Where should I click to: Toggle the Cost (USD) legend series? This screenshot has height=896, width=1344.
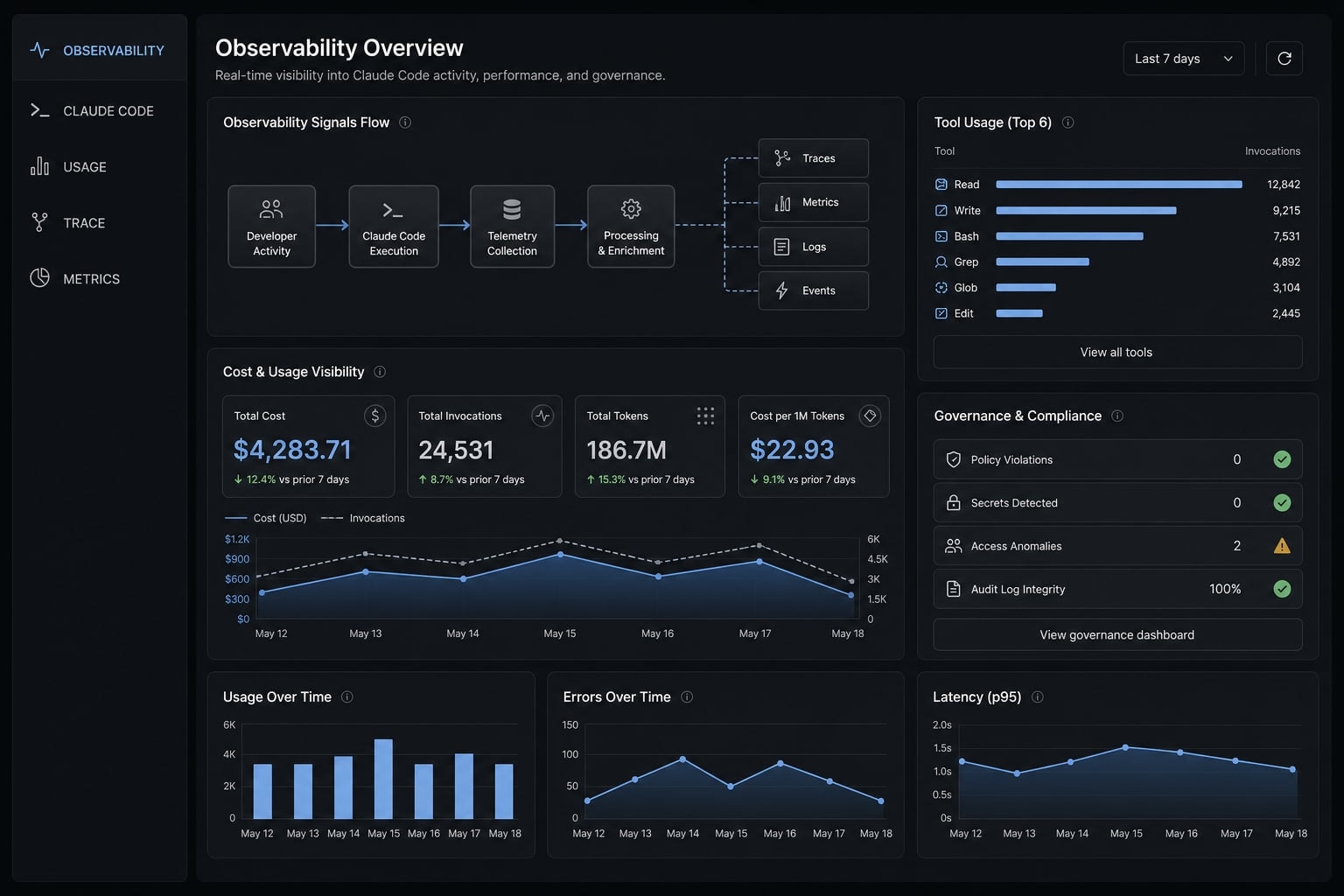(266, 518)
